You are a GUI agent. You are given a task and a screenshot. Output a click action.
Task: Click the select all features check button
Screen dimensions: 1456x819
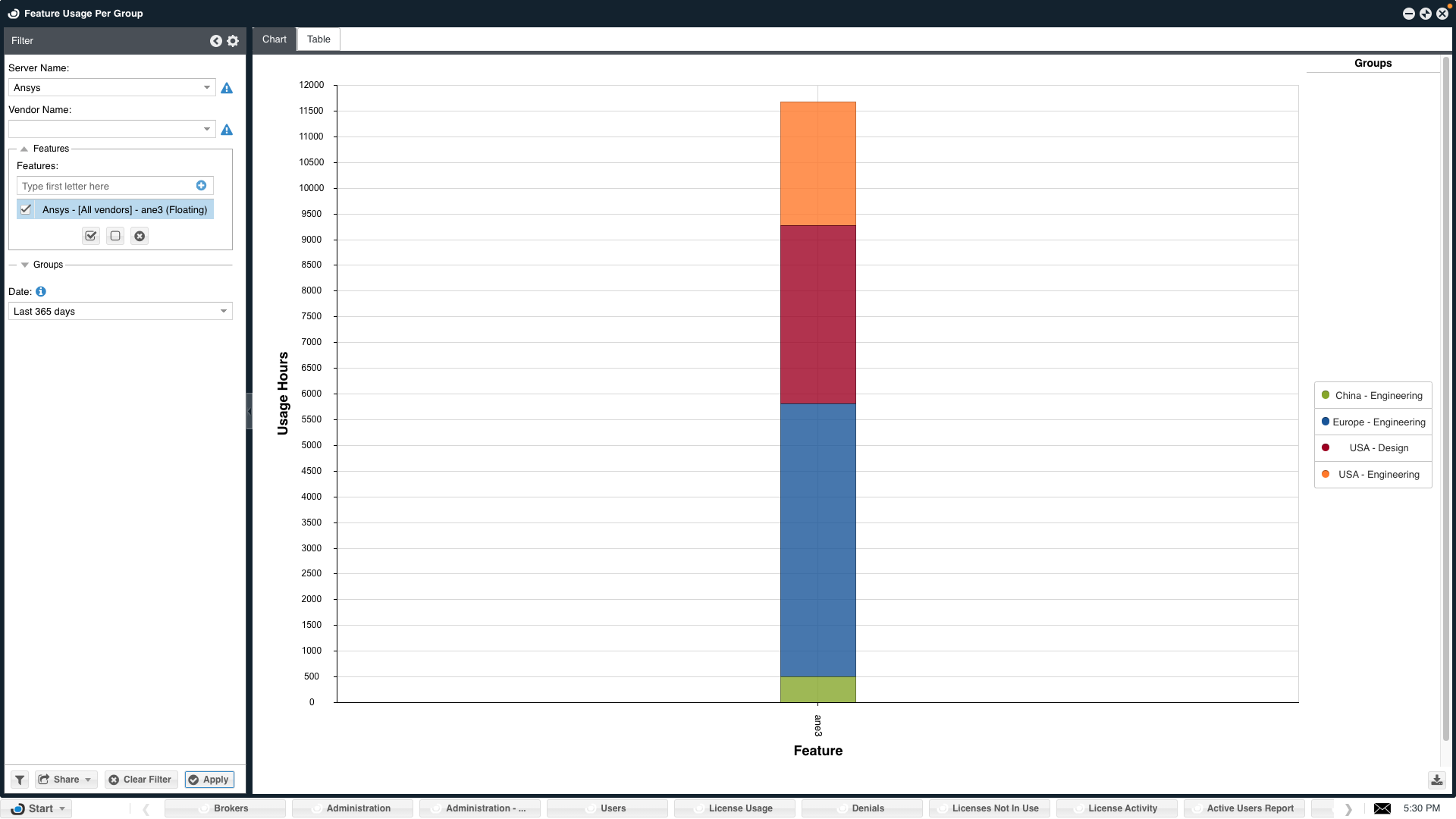pyautogui.click(x=91, y=236)
